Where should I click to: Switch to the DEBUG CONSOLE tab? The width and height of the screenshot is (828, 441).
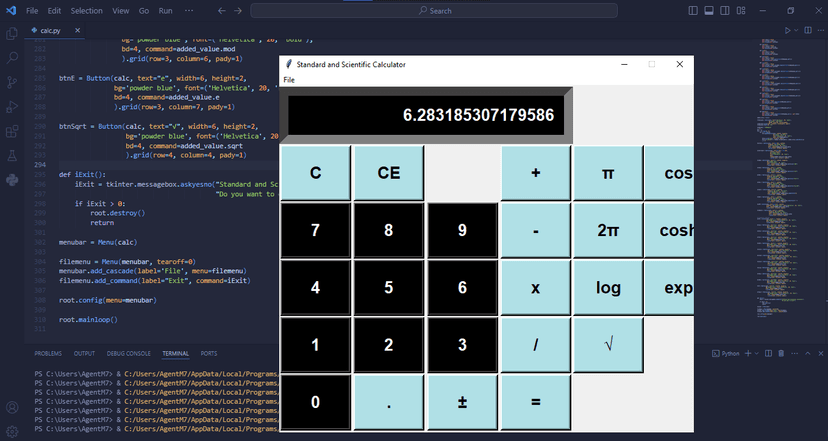128,353
